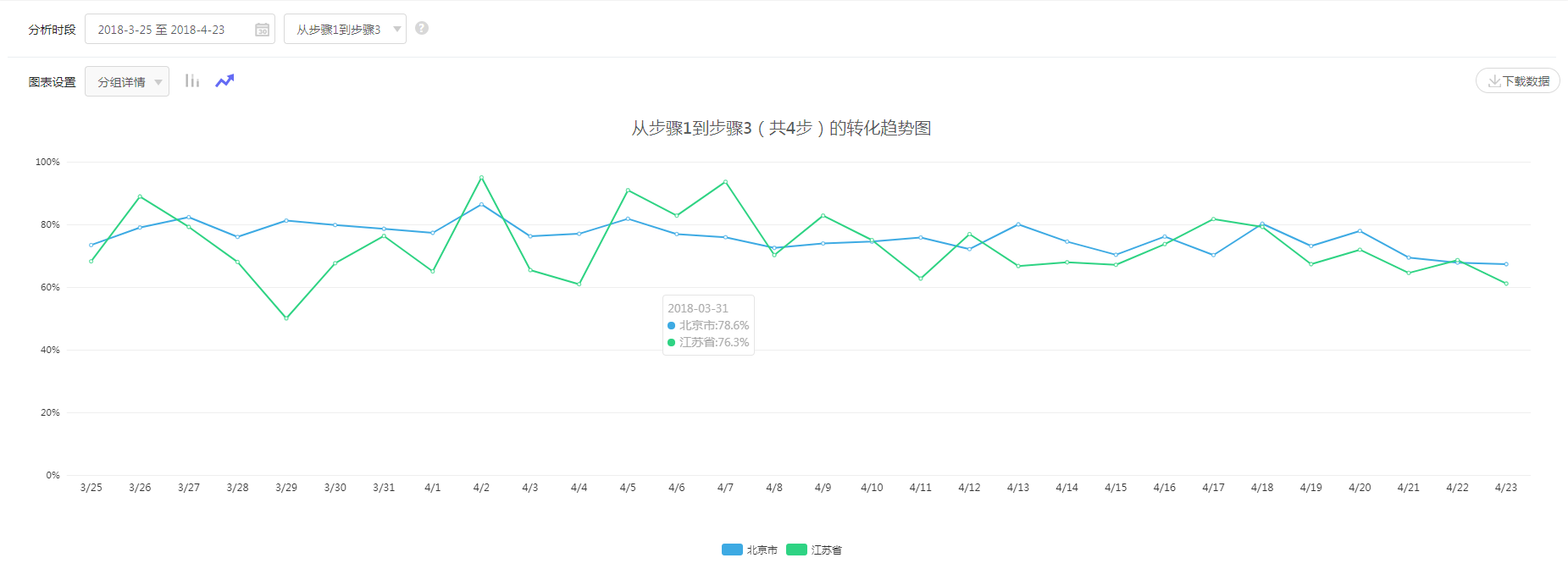This screenshot has width=1568, height=569.
Task: Click the 4/10 x-axis date label
Action: [x=872, y=488]
